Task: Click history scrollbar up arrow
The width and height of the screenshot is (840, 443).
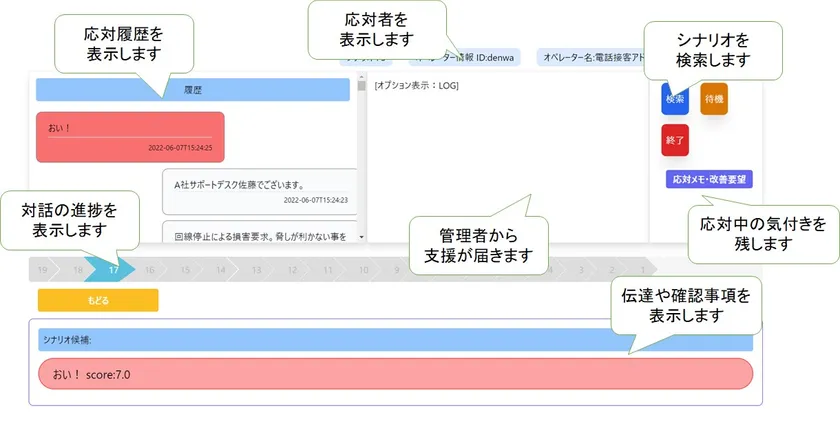Action: [362, 77]
